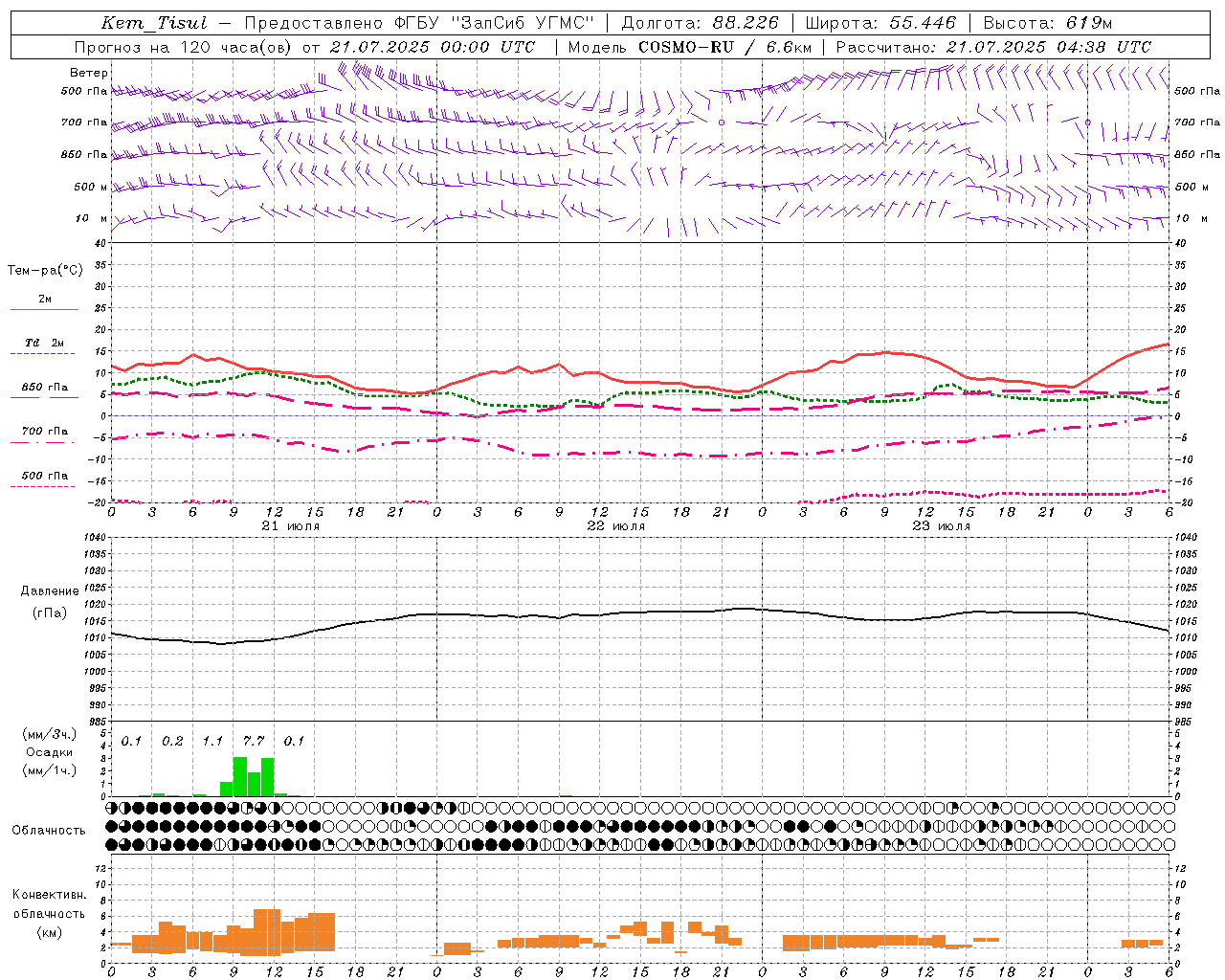Click the '(км)' unit under convective cloudiness
Screen dimensions: 1225x980
tap(50, 932)
